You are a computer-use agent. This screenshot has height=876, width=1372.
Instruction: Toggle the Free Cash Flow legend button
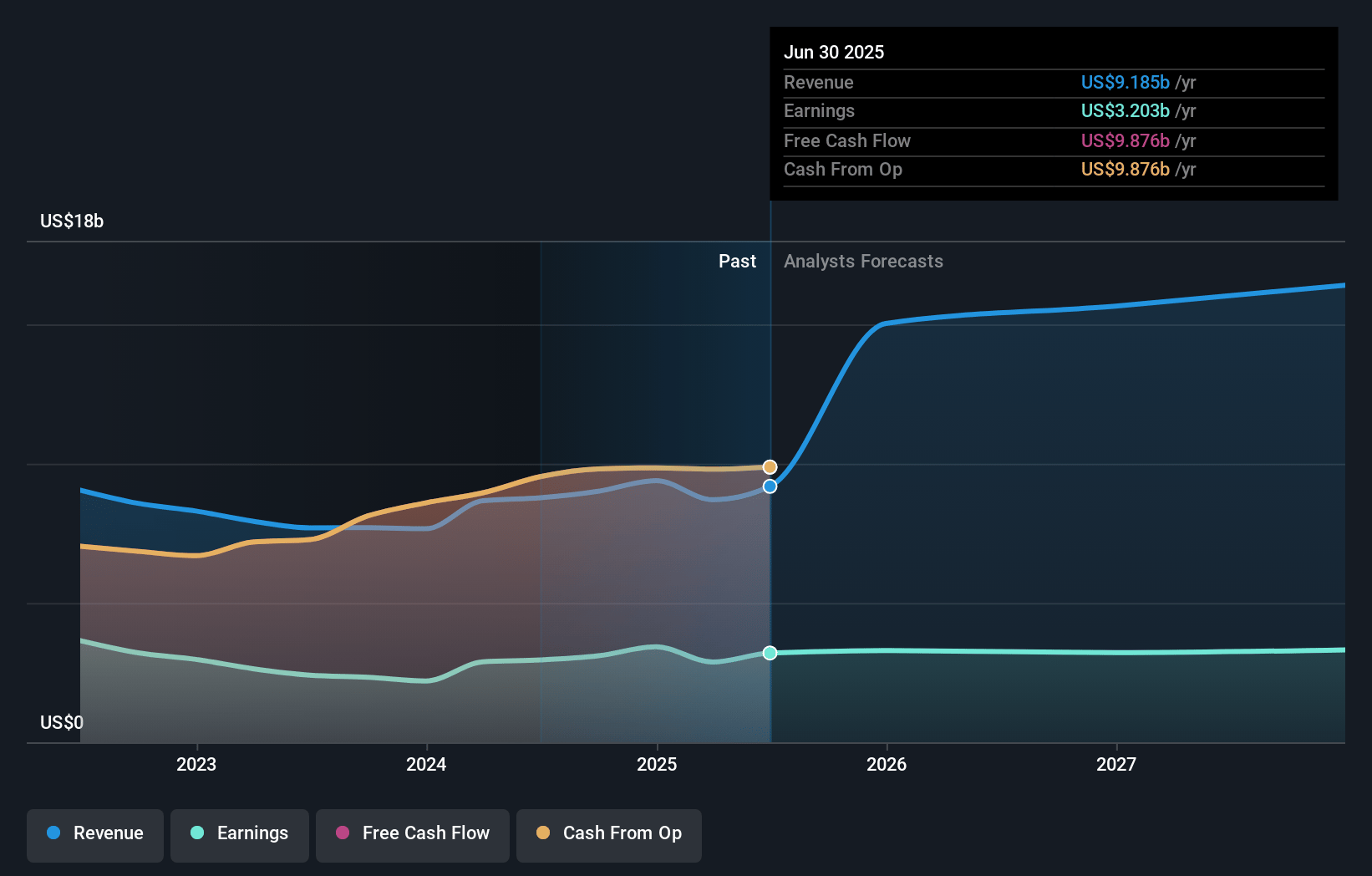[413, 835]
